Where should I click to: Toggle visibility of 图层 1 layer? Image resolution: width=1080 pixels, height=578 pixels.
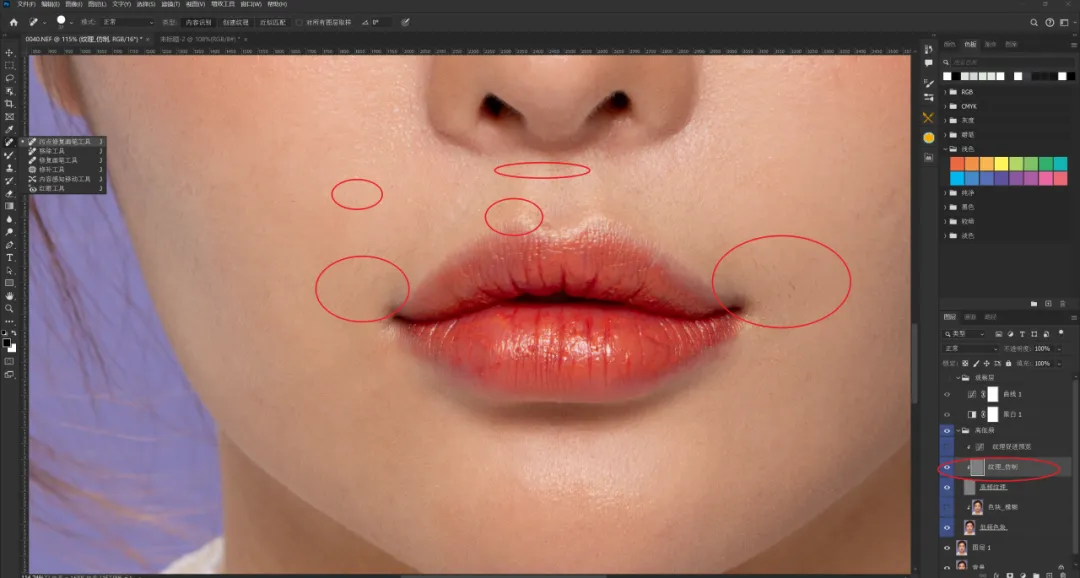tap(946, 547)
